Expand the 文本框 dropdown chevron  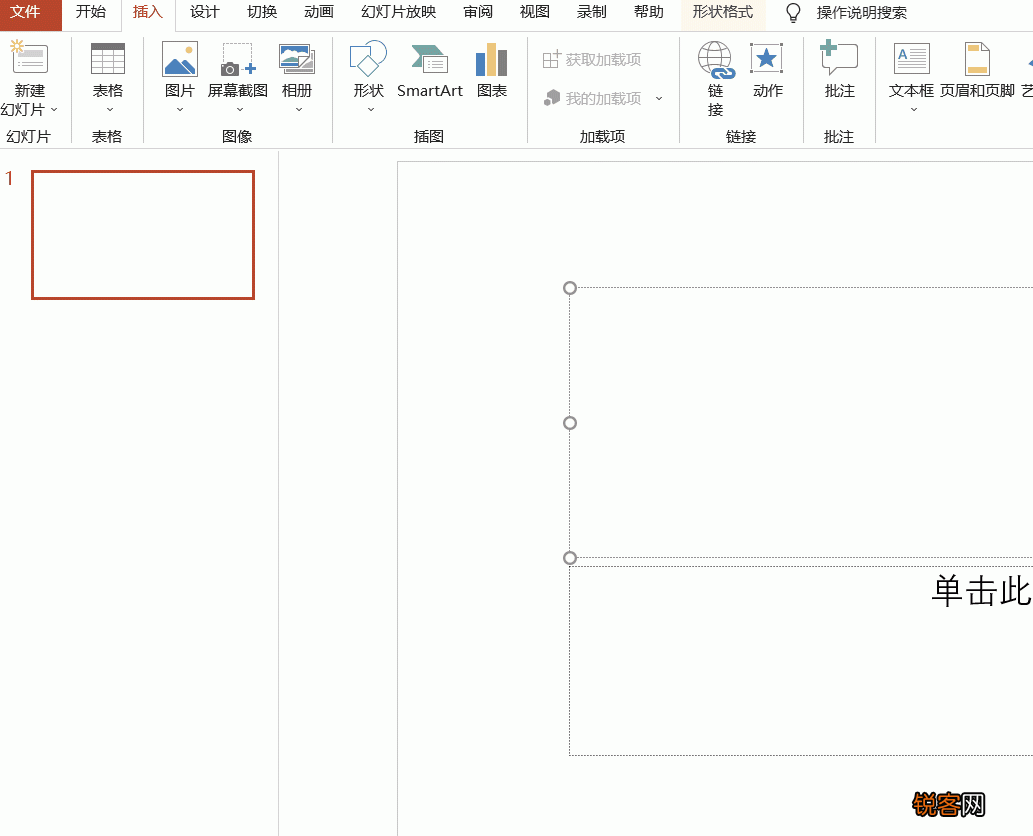pos(914,109)
